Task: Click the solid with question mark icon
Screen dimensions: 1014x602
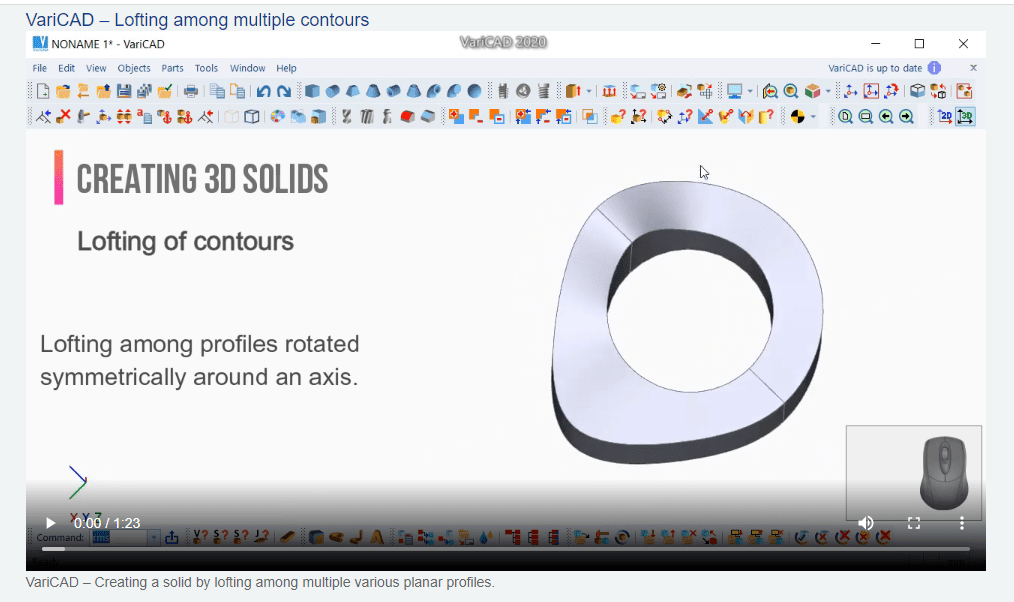Action: (x=618, y=116)
